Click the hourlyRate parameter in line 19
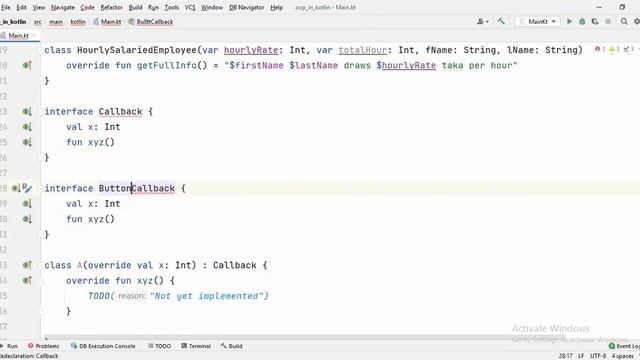The height and width of the screenshot is (360, 640). [x=251, y=50]
